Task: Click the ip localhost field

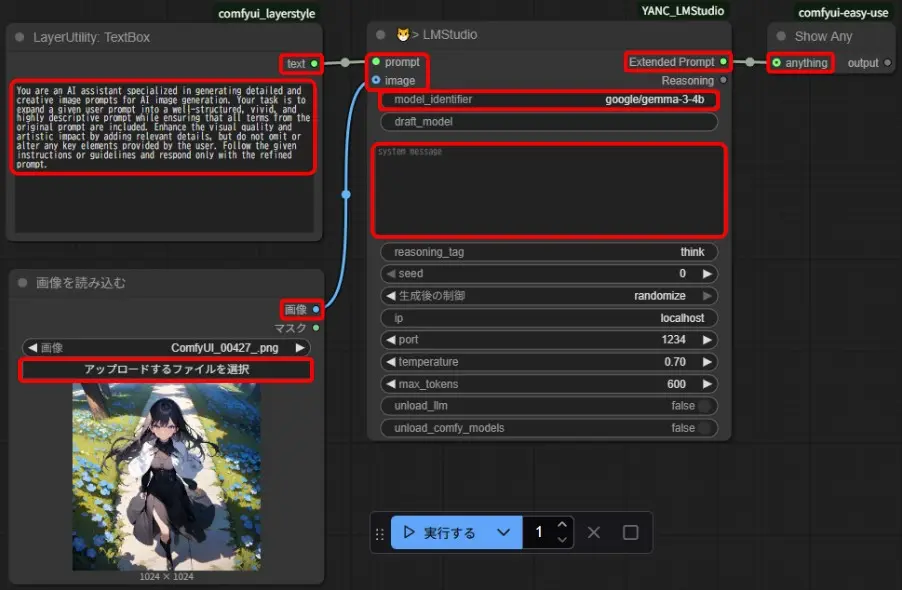Action: (x=549, y=317)
